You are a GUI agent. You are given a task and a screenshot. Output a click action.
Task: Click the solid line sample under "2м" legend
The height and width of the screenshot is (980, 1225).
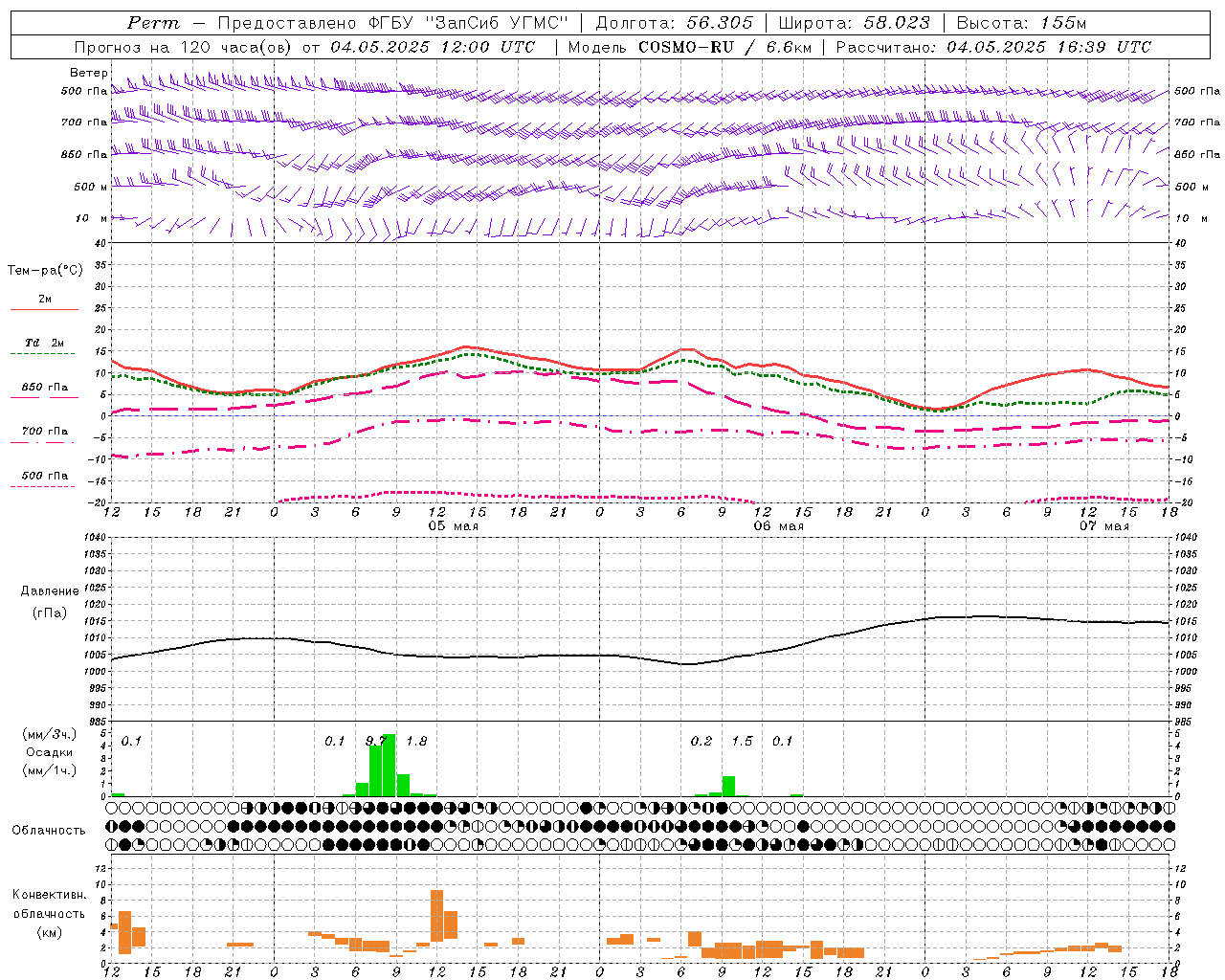pyautogui.click(x=44, y=309)
